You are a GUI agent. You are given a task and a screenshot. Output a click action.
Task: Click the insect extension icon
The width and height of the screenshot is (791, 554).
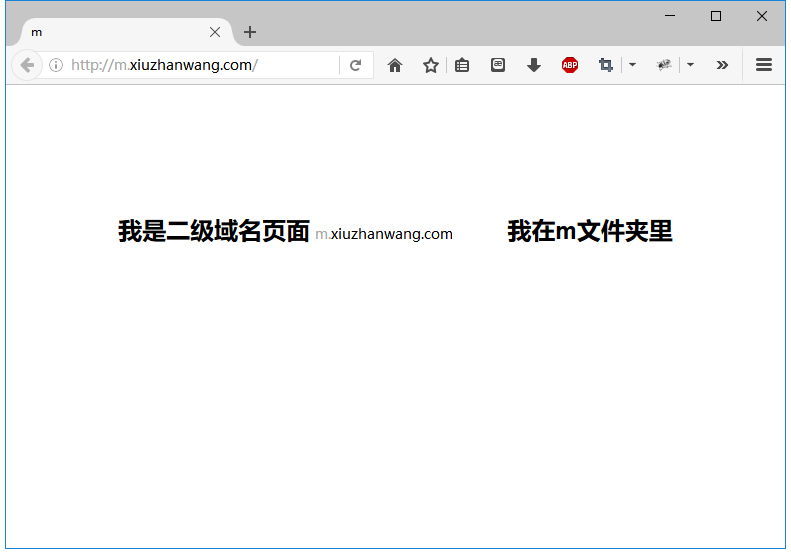click(664, 65)
